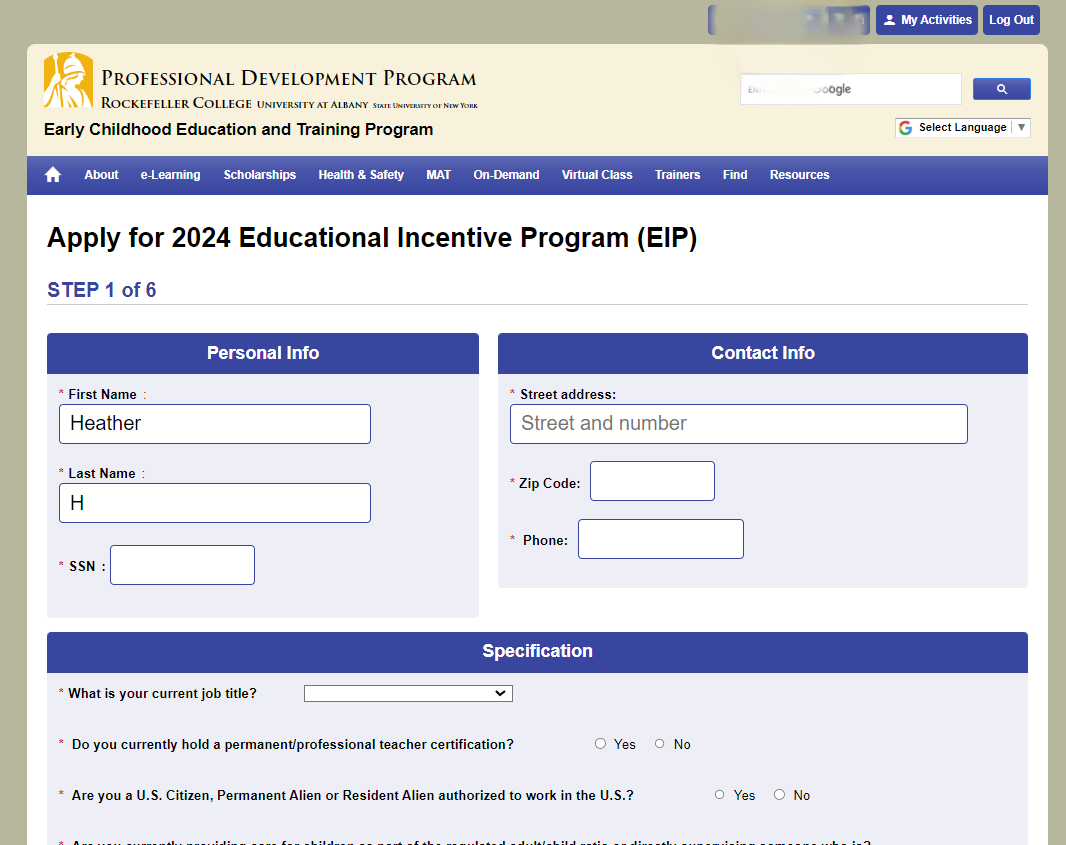Open the Resources menu
This screenshot has height=845, width=1066.
[x=799, y=174]
